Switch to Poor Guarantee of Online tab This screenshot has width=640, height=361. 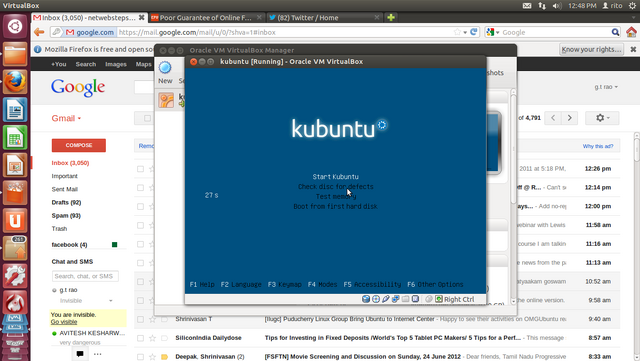pyautogui.click(x=206, y=18)
